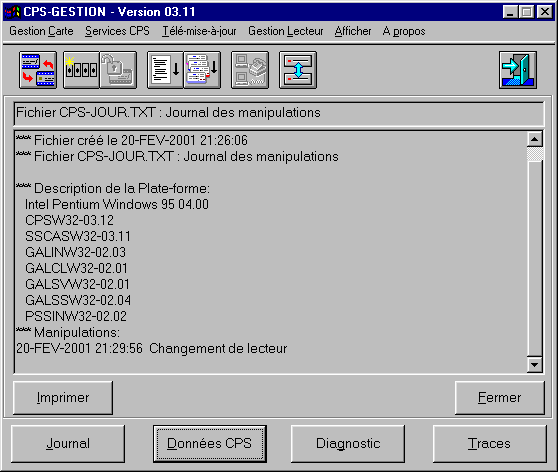
Task: Click the reader switch icon with blue arrow
Action: click(x=298, y=70)
